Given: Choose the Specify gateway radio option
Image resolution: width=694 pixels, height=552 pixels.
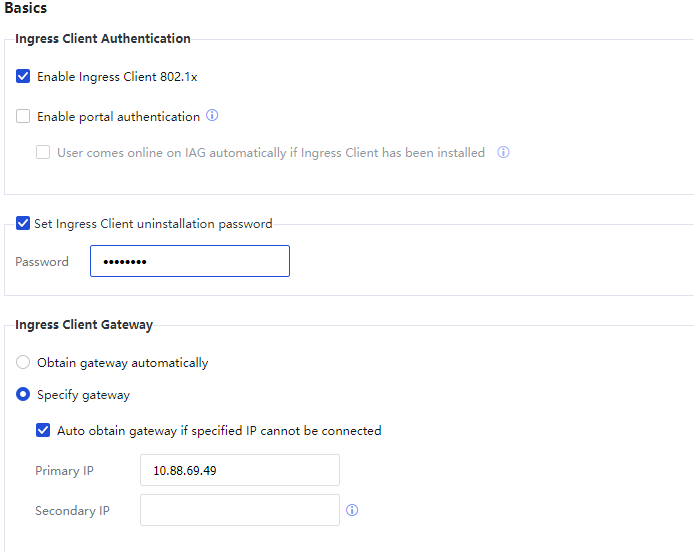Looking at the screenshot, I should click(23, 395).
